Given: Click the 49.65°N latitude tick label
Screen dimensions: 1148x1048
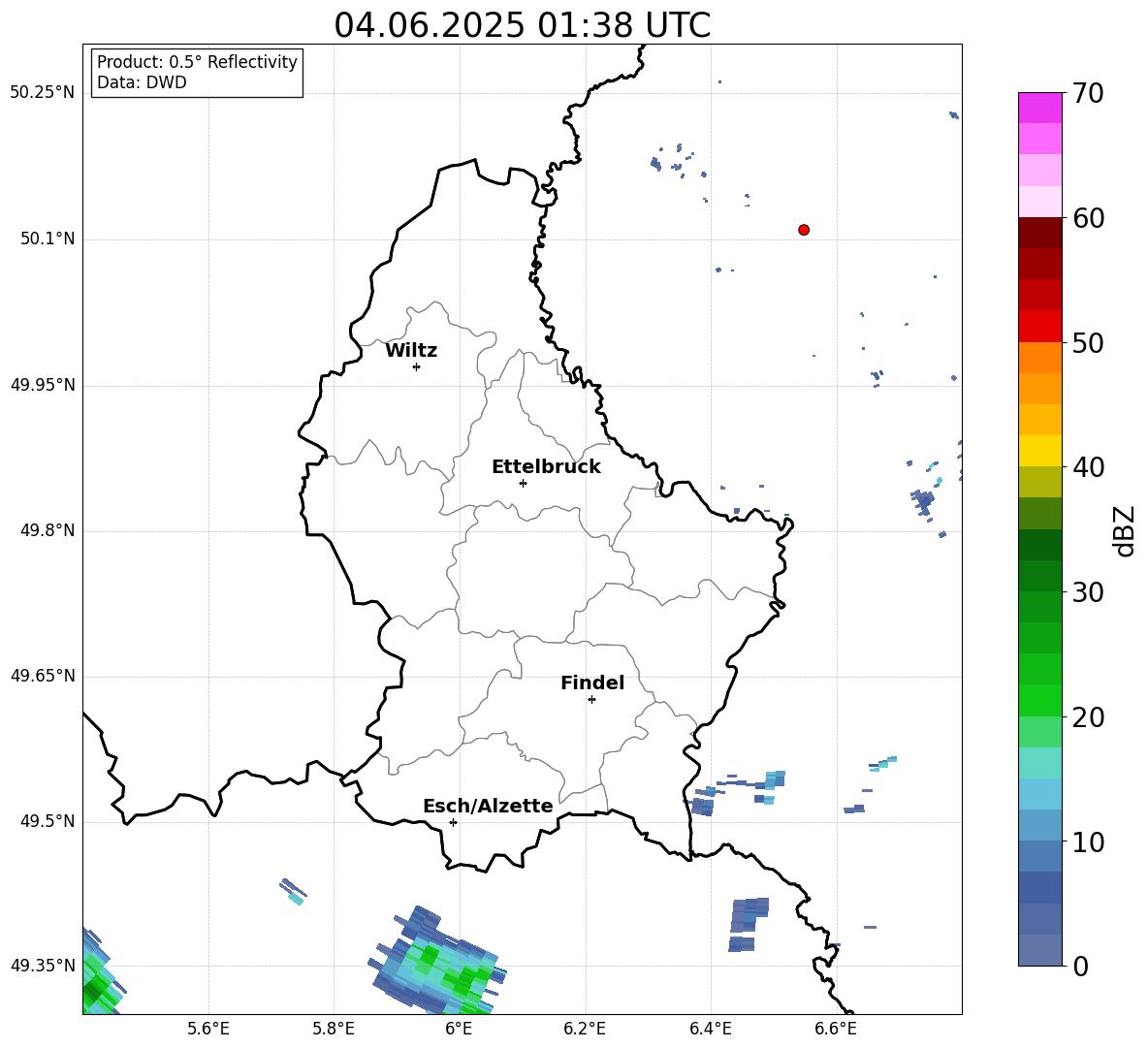Looking at the screenshot, I should [x=42, y=676].
